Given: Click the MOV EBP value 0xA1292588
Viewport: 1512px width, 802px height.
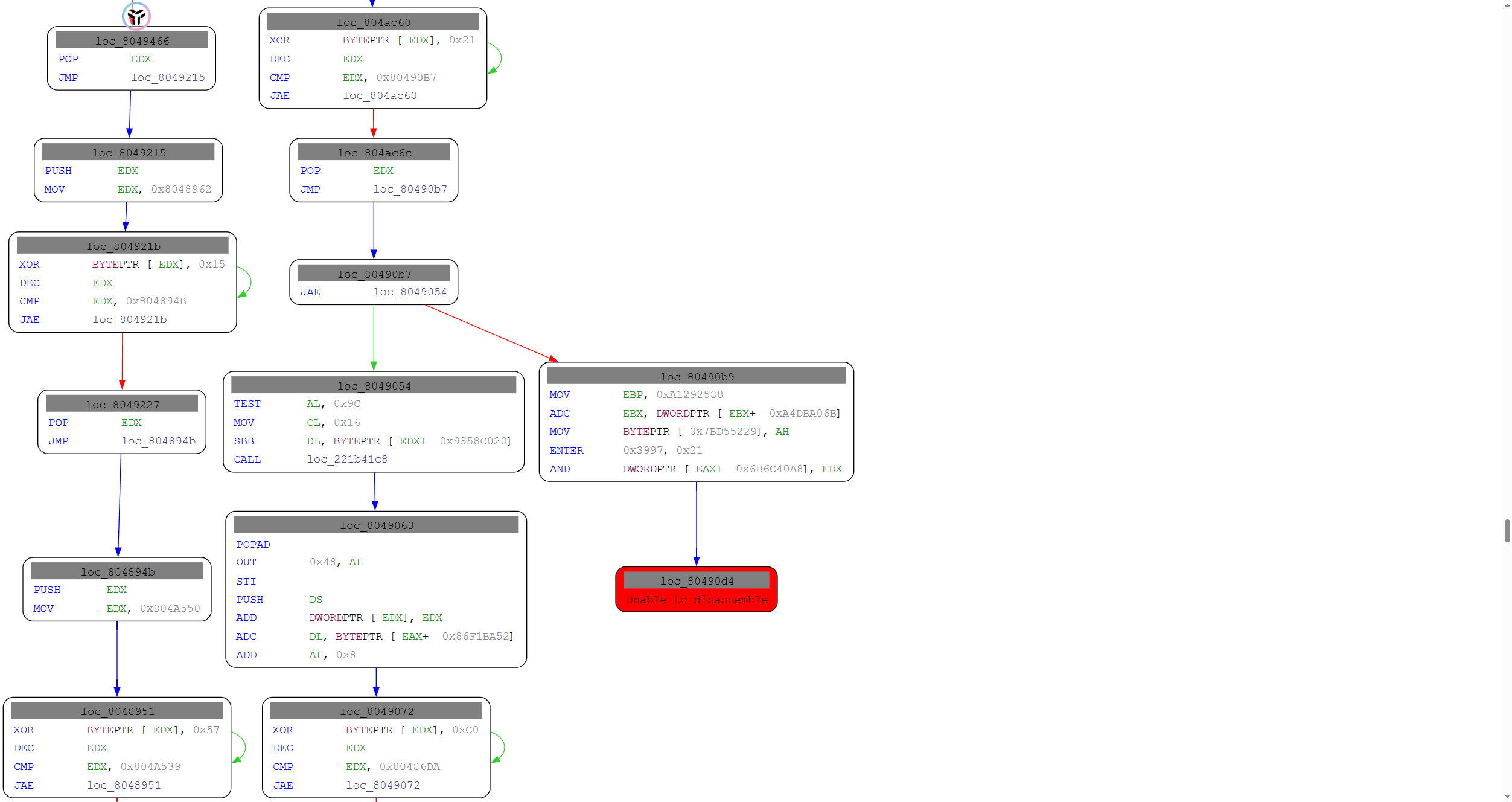Looking at the screenshot, I should tap(690, 394).
